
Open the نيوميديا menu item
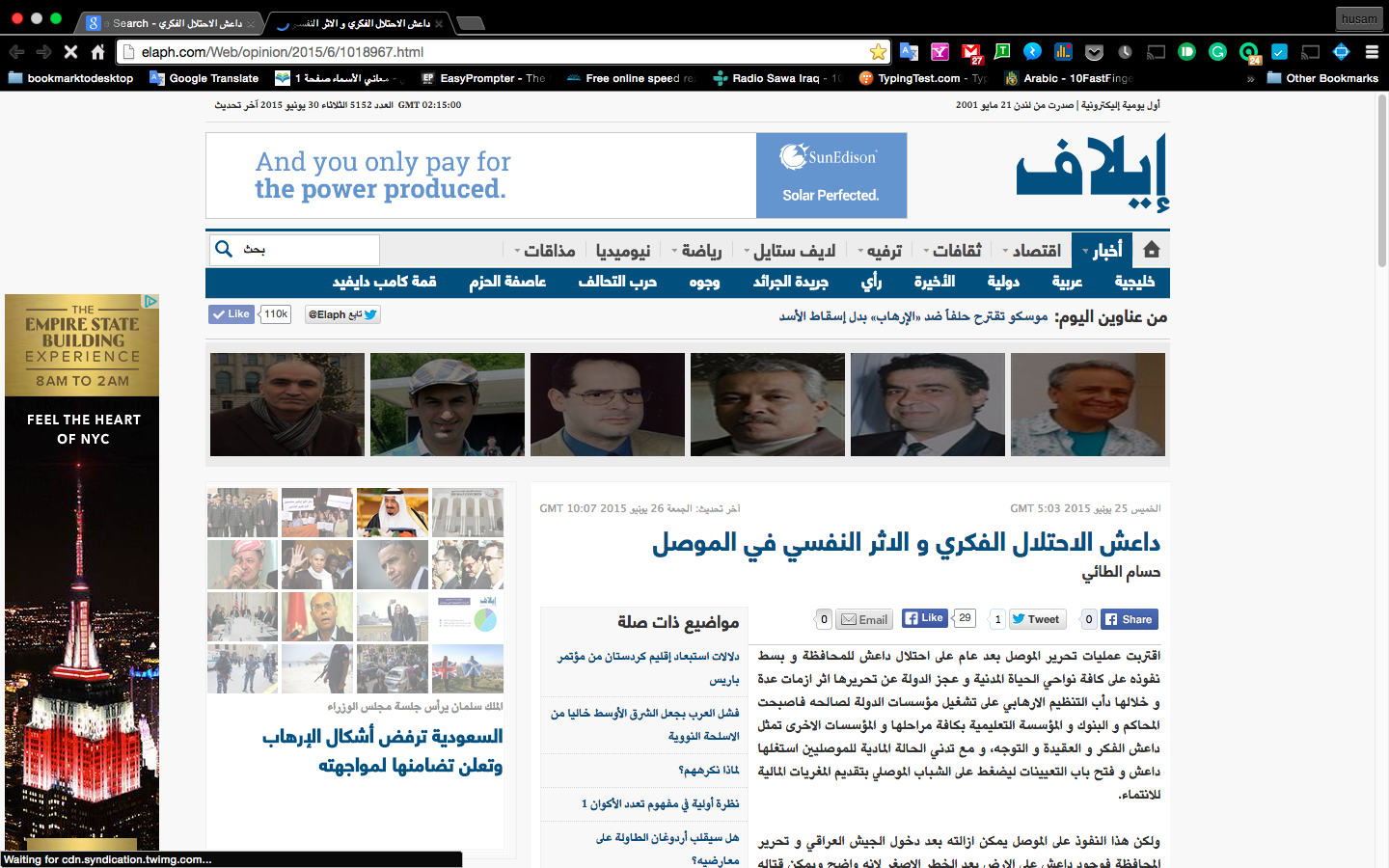tap(623, 251)
